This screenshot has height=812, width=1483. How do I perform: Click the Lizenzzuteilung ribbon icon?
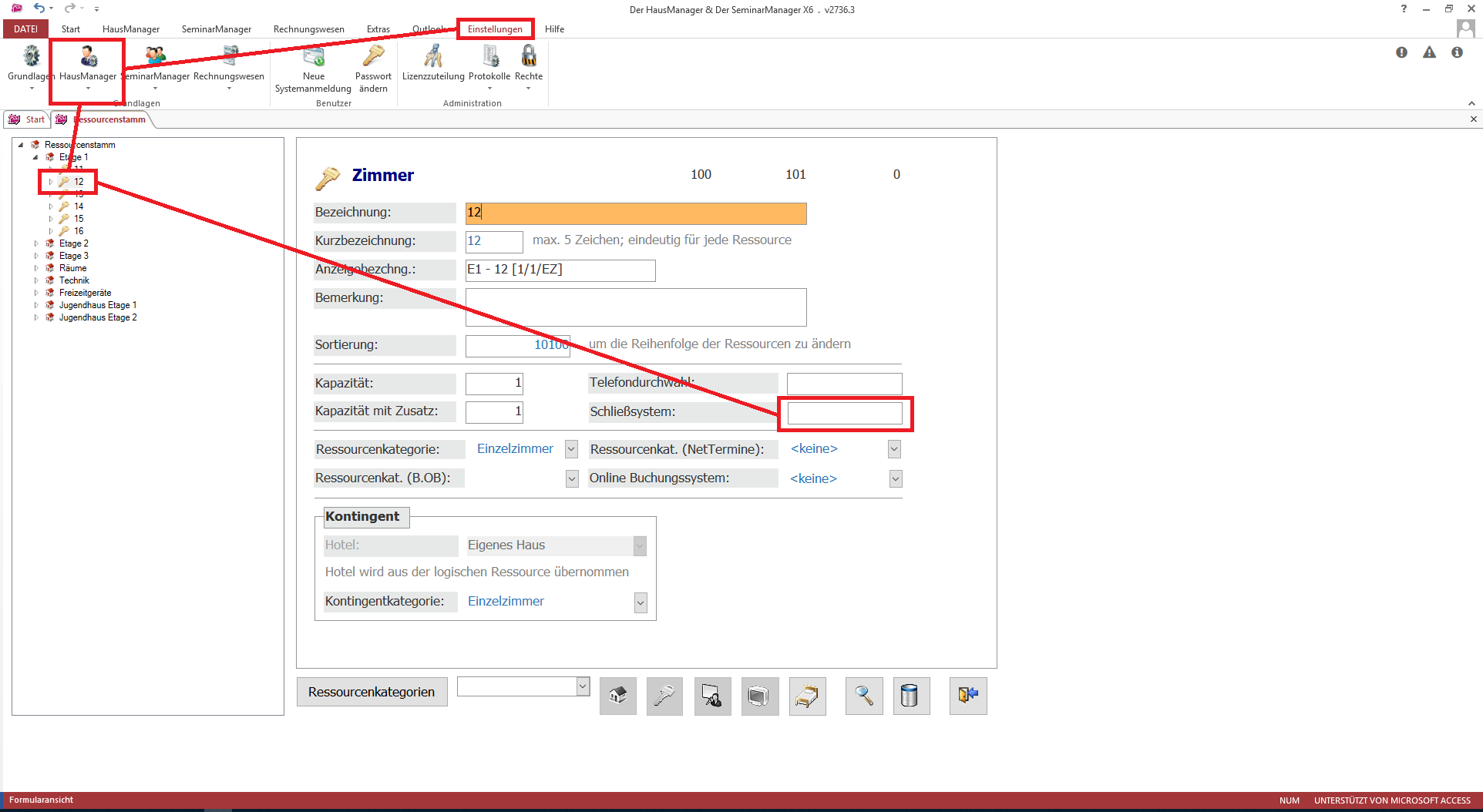[x=433, y=57]
